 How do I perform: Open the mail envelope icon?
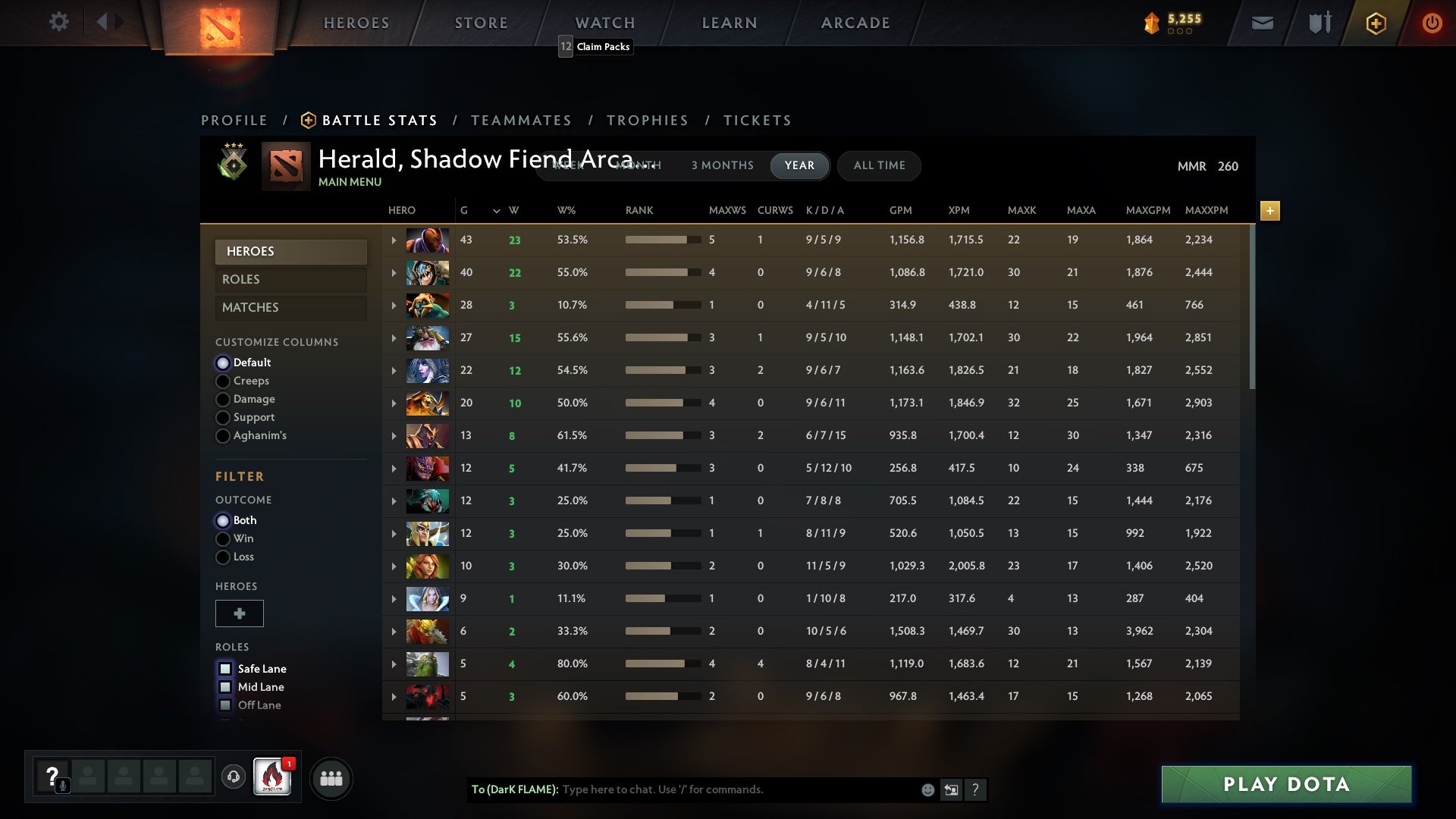pos(1263,24)
